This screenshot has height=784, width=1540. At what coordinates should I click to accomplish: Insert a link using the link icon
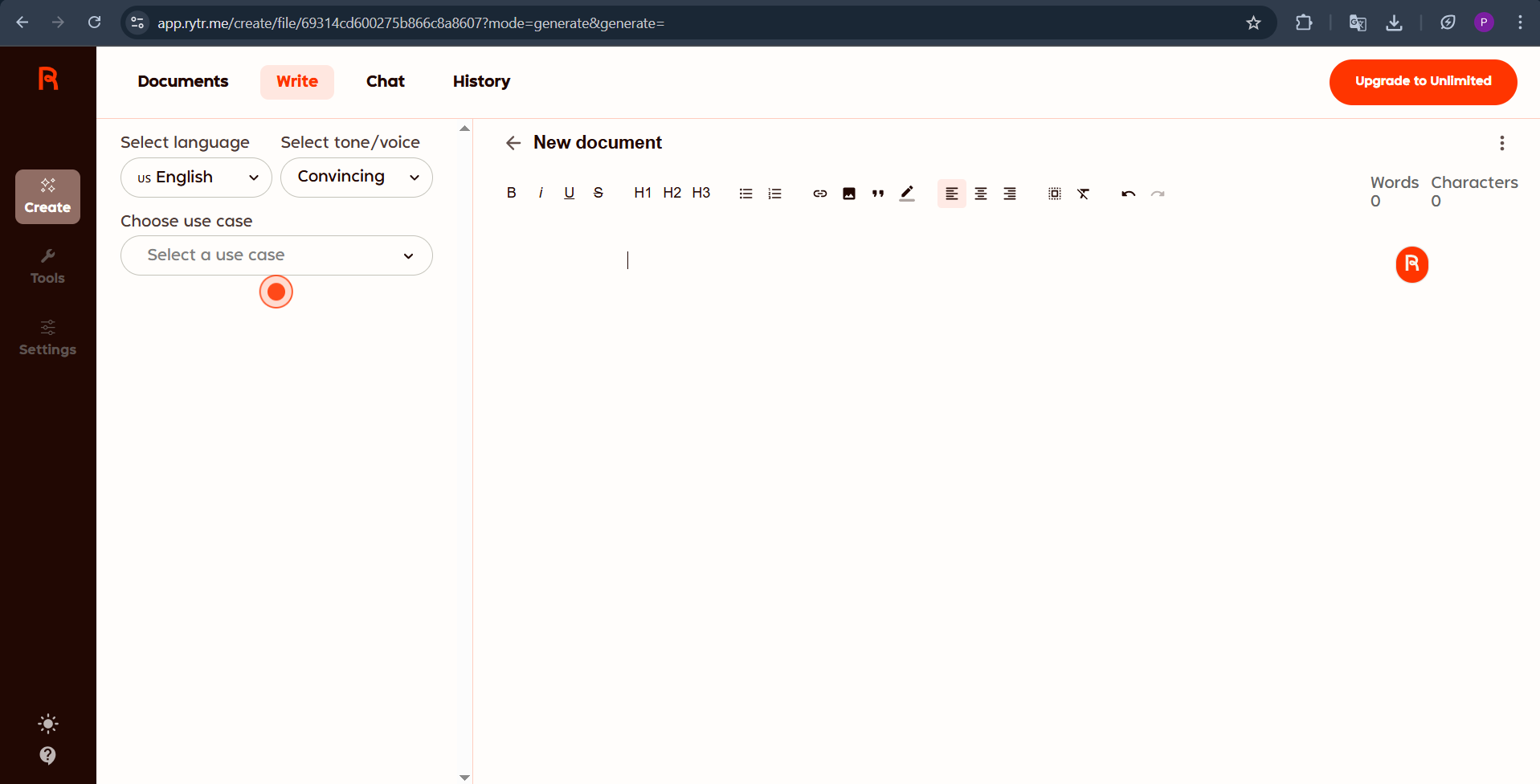tap(819, 194)
